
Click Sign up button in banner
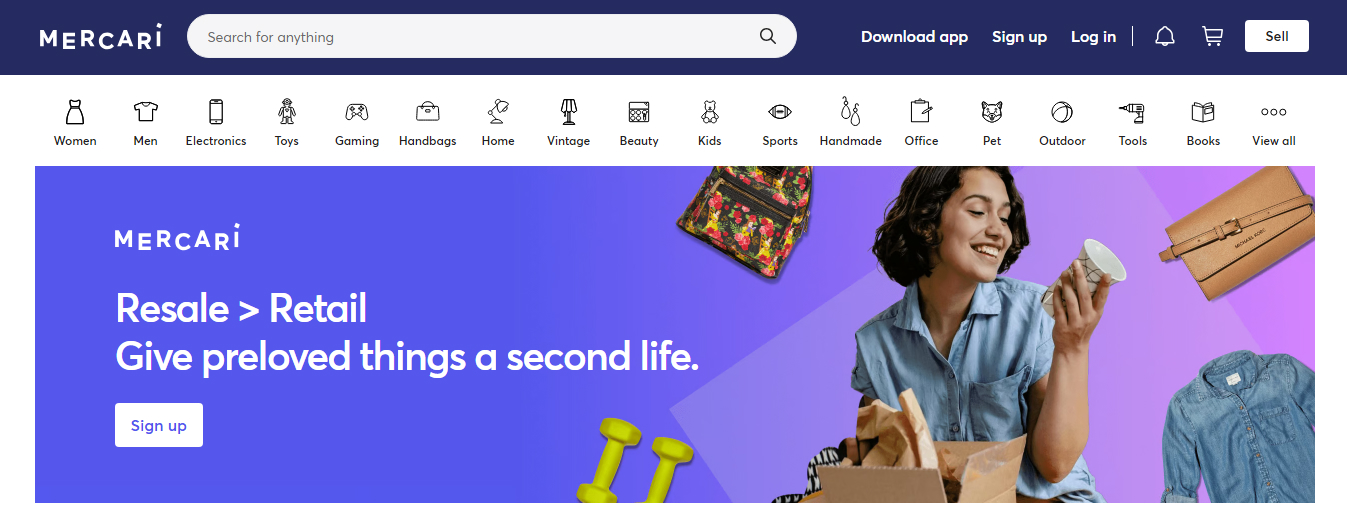(159, 425)
